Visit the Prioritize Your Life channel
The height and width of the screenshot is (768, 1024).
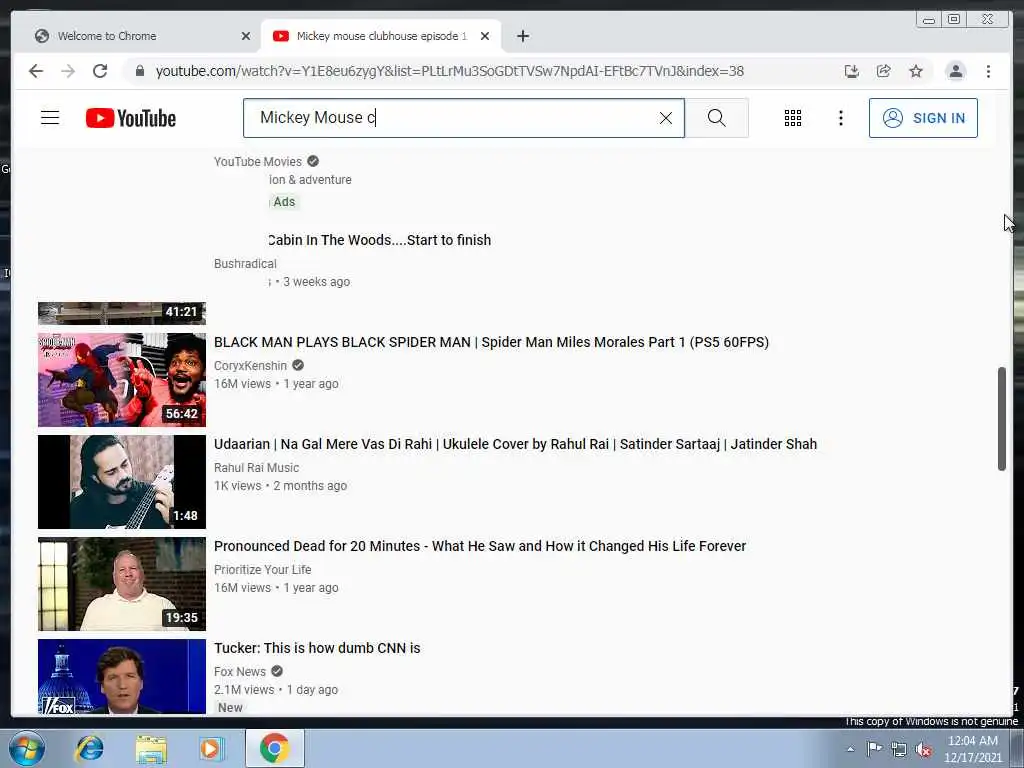pyautogui.click(x=263, y=569)
